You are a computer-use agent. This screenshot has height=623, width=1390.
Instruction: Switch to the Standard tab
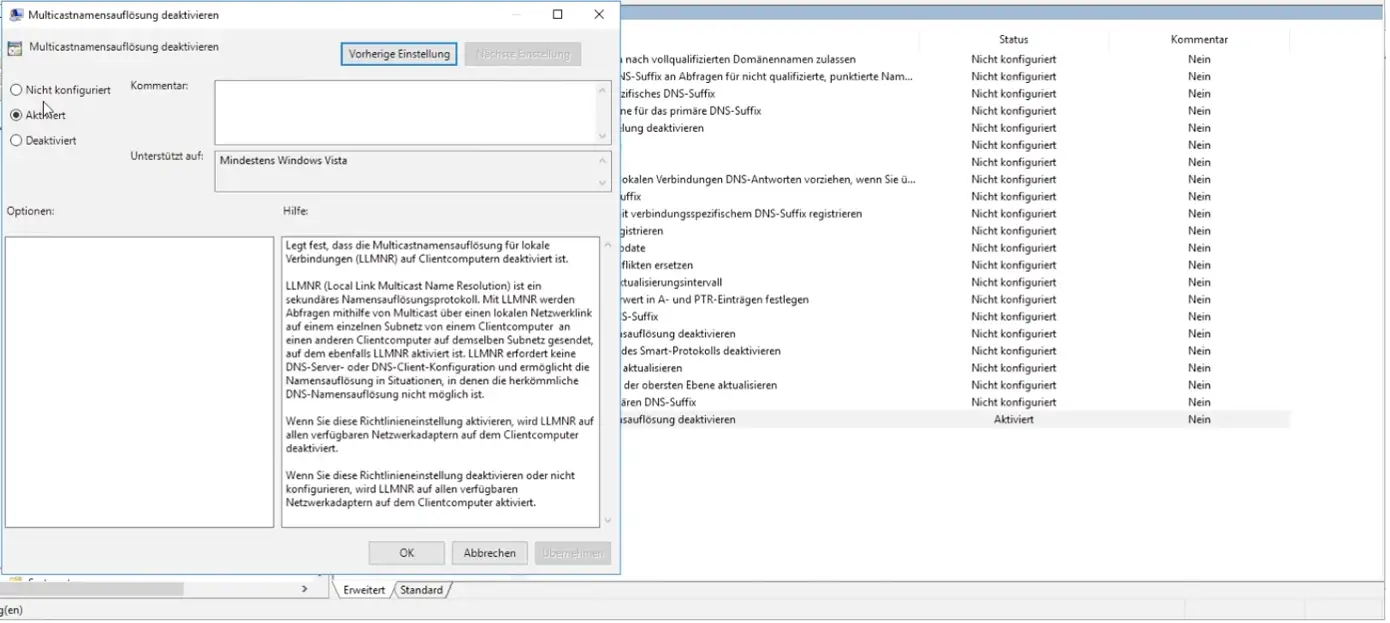coord(421,590)
